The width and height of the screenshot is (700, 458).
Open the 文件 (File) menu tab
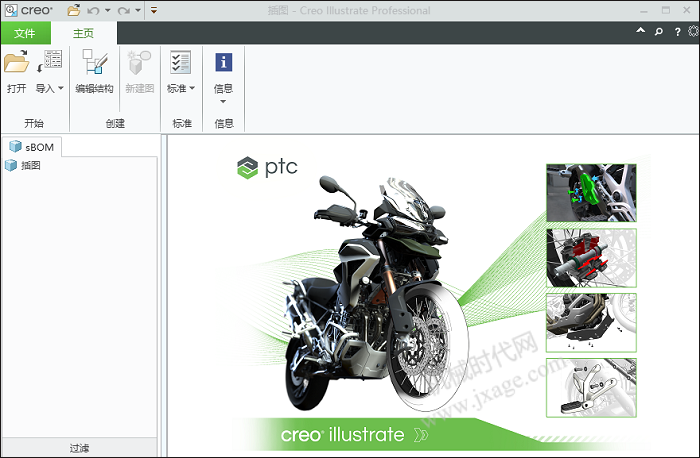pos(25,33)
